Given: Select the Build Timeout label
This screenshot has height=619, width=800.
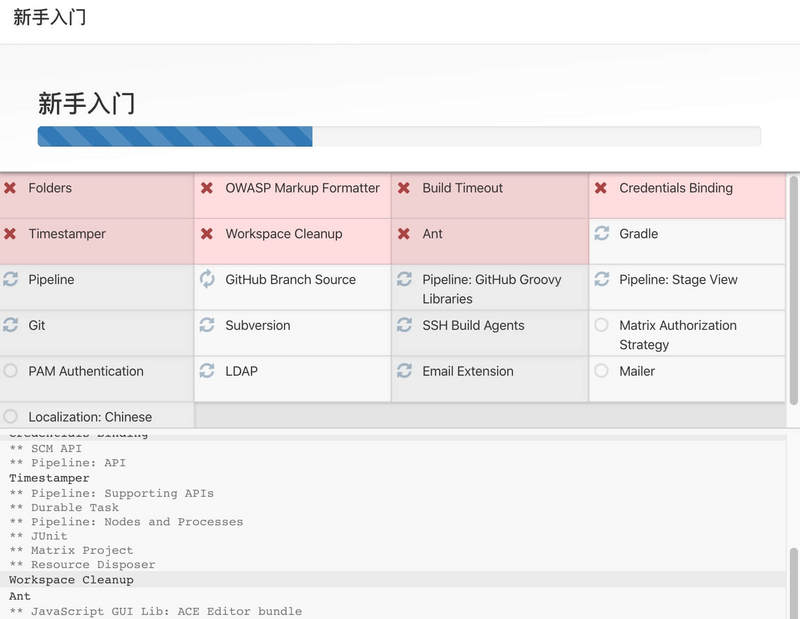Looking at the screenshot, I should (462, 188).
